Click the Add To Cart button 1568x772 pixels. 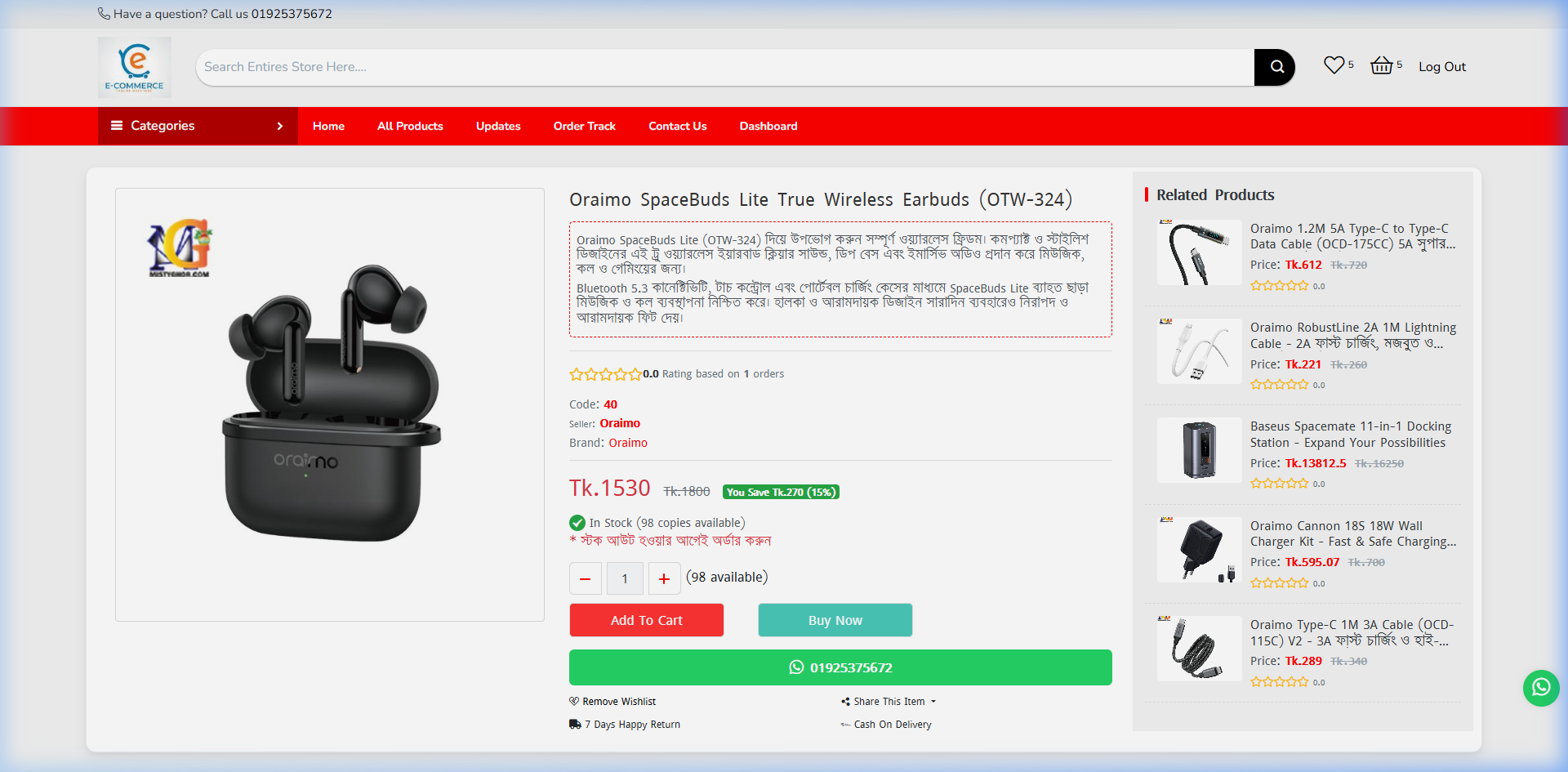point(646,619)
